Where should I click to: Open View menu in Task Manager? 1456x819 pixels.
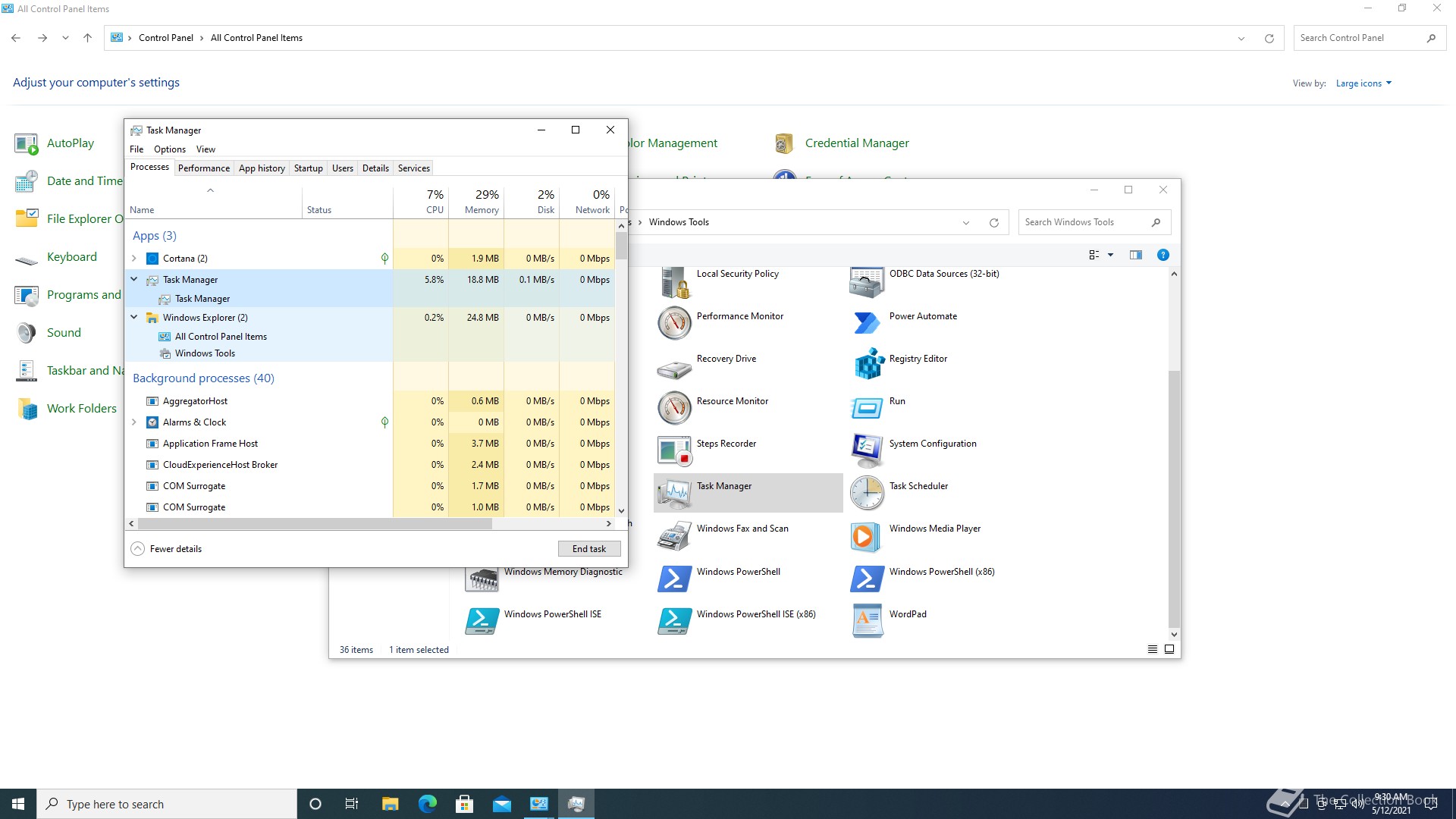(206, 149)
